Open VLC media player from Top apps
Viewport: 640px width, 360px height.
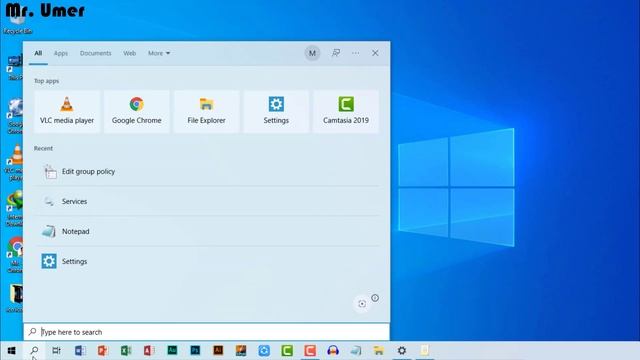pos(67,111)
